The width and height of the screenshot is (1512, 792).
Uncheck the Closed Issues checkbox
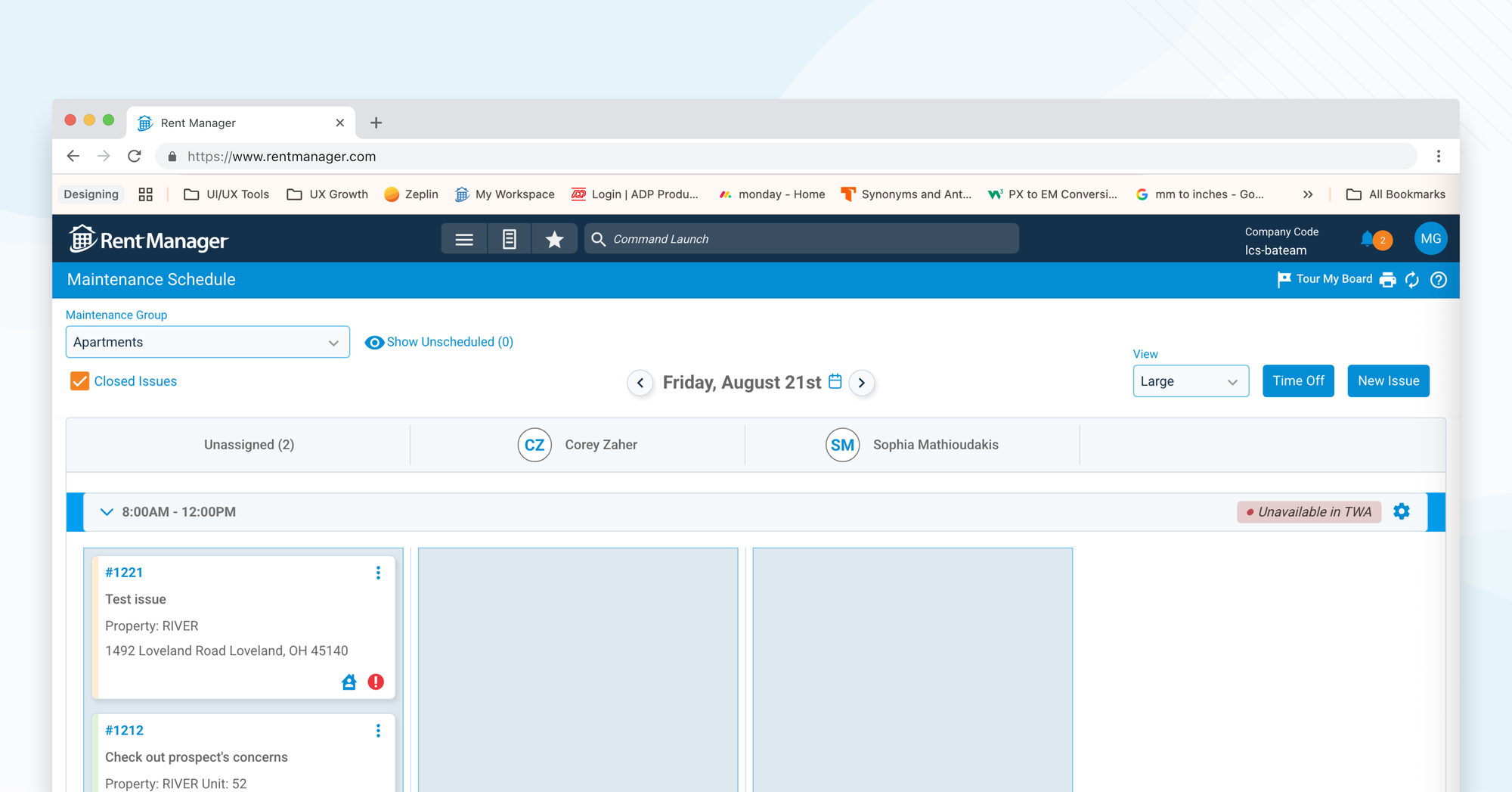[79, 381]
